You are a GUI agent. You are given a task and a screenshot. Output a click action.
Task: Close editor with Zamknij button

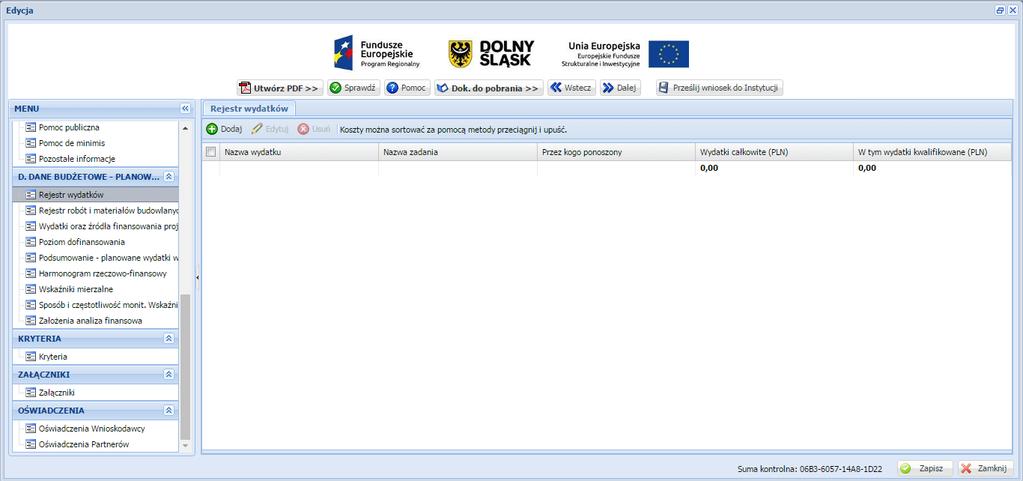(x=986, y=469)
